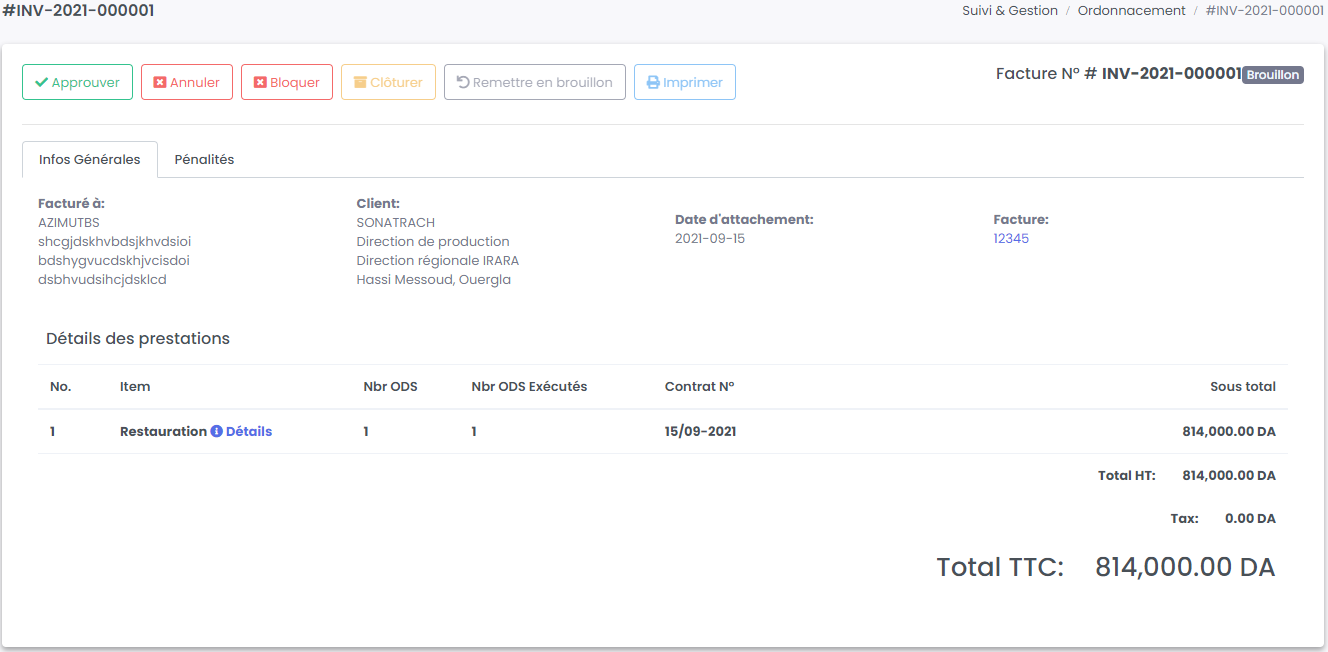The width and height of the screenshot is (1328, 652).
Task: Select the Infos Générales tab
Action: pyautogui.click(x=90, y=160)
